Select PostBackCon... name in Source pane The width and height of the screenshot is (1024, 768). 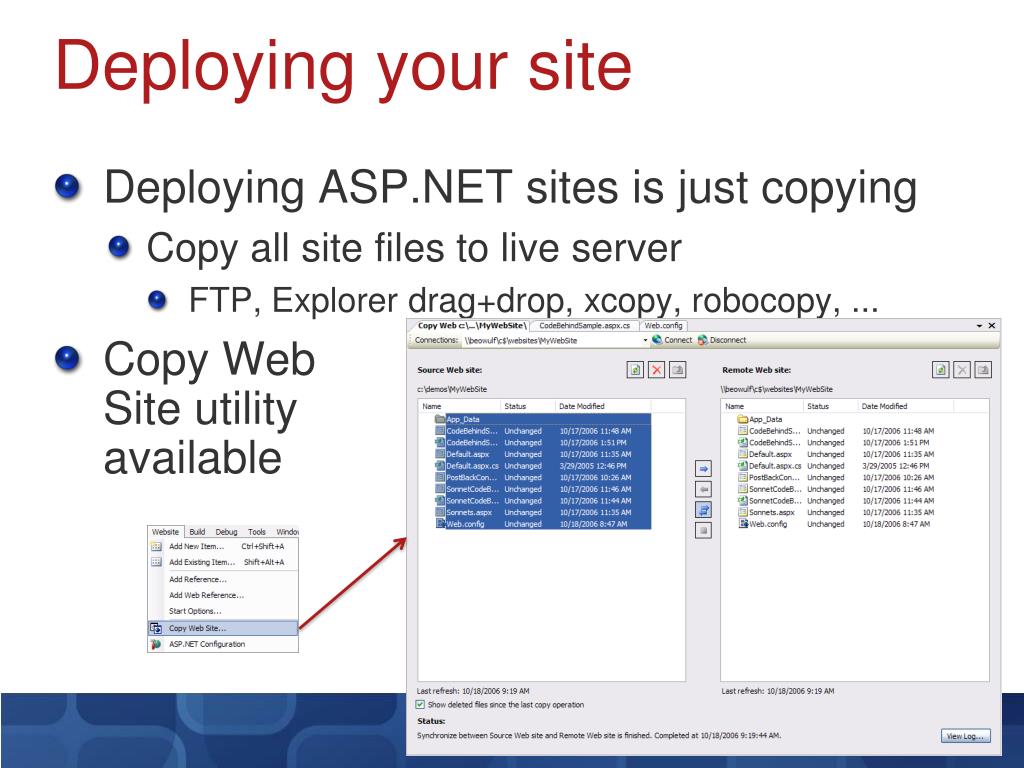(472, 477)
